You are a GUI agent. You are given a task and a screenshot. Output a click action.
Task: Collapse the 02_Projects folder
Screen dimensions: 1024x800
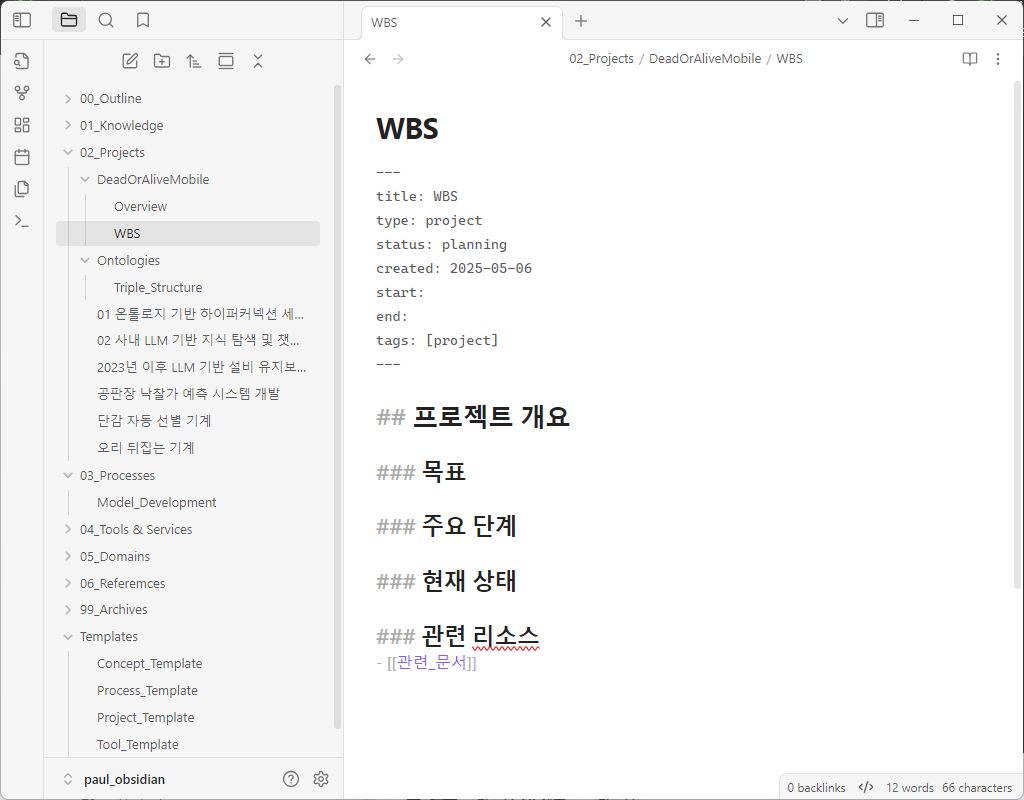[68, 152]
